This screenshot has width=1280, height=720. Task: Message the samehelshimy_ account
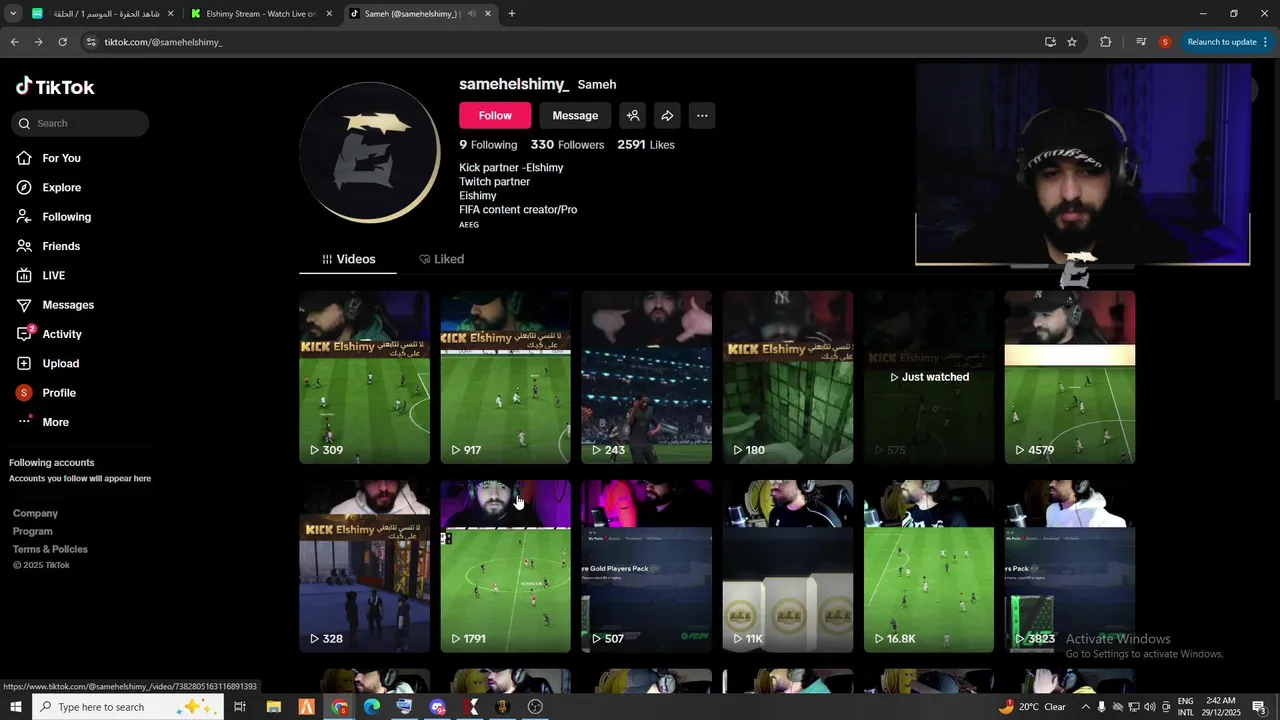tap(575, 116)
